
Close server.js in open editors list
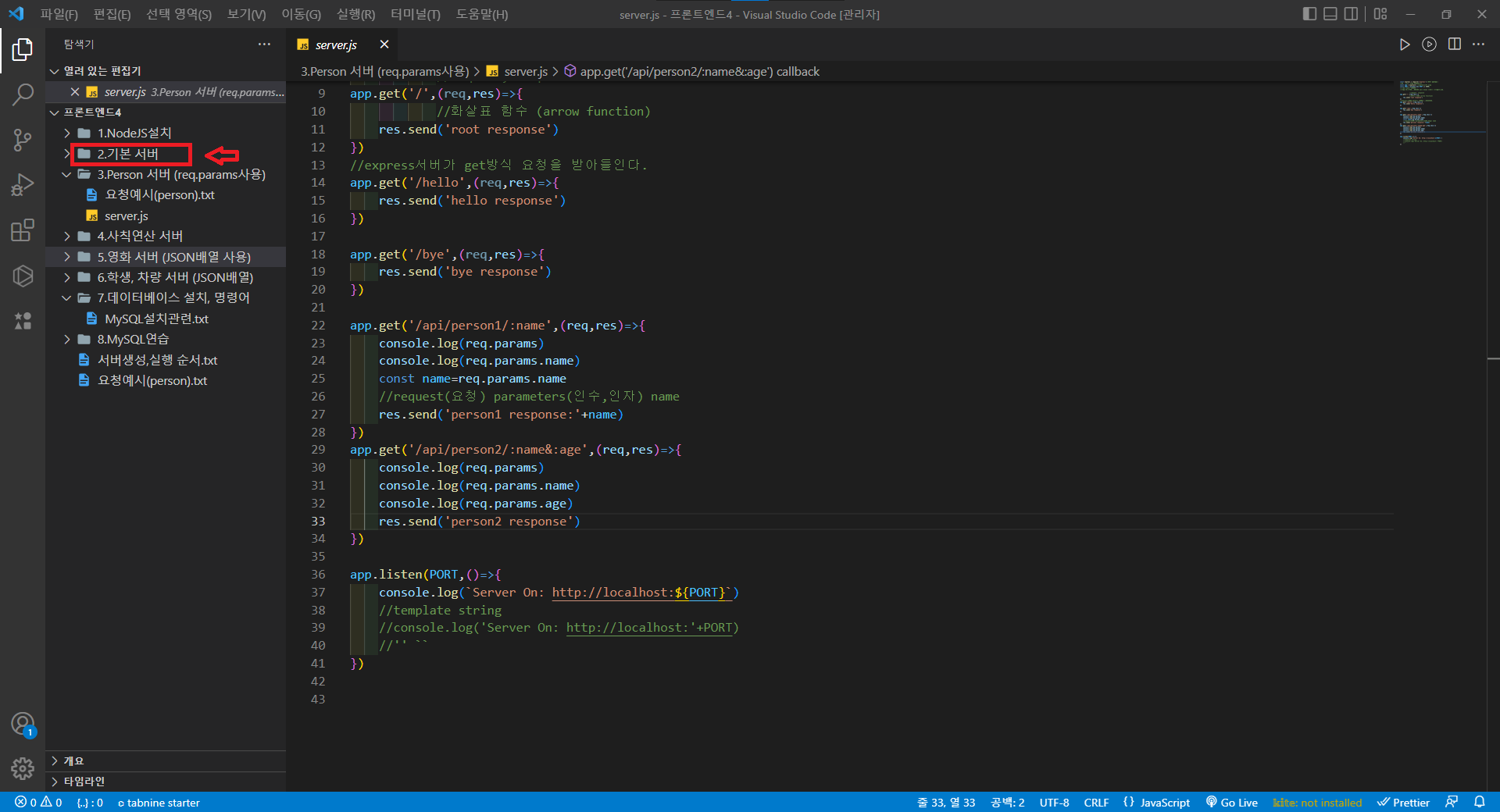(75, 92)
